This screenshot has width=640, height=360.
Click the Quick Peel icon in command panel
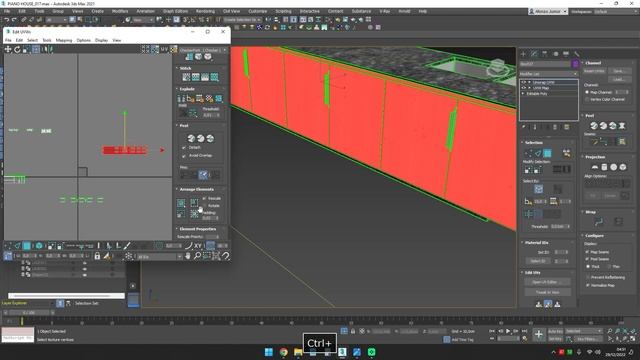point(594,126)
